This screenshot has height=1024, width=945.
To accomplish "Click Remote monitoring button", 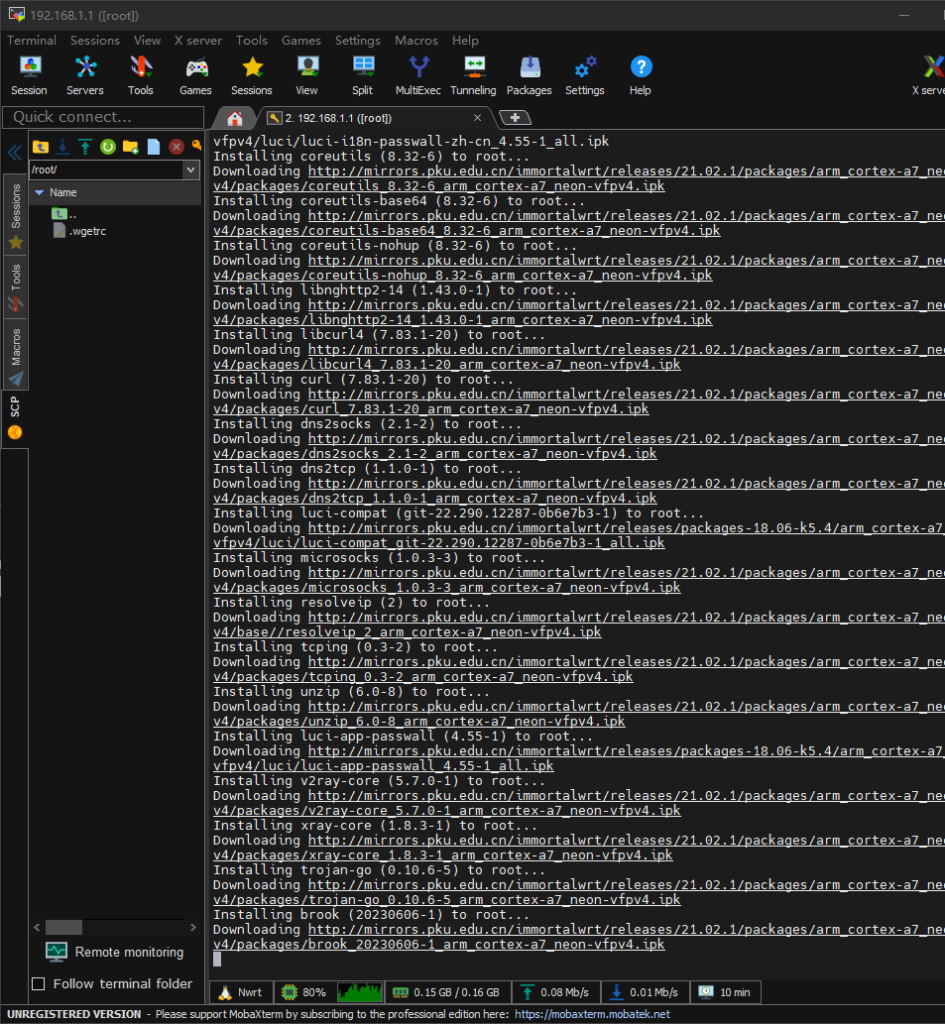I will click(x=115, y=952).
